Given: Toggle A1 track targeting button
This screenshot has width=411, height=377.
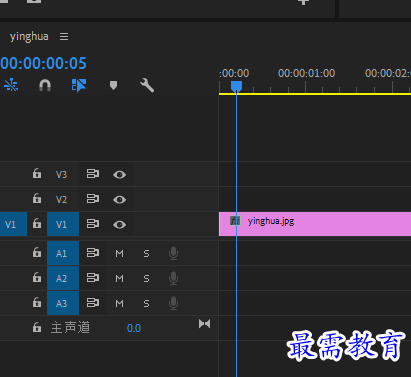Looking at the screenshot, I should point(63,253).
